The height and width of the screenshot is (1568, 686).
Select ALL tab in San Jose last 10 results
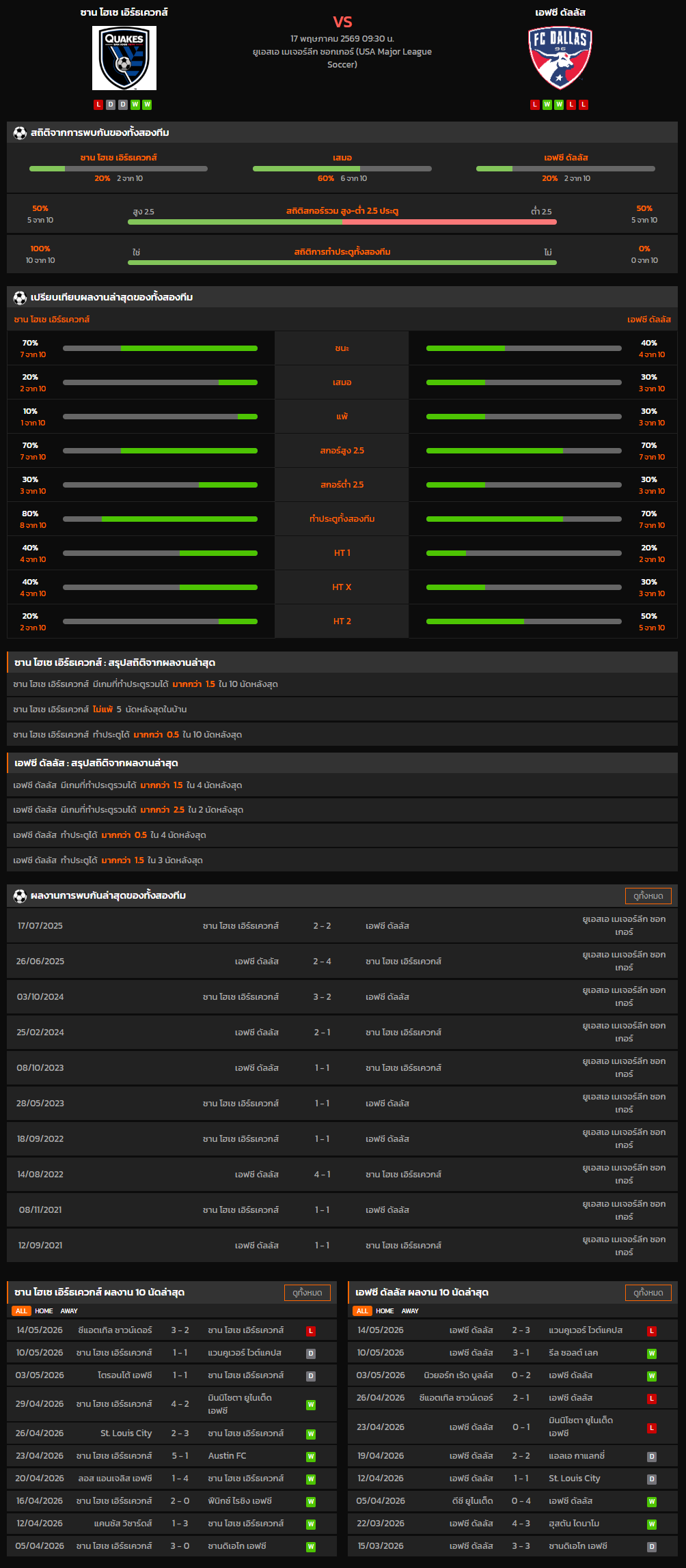(21, 1311)
